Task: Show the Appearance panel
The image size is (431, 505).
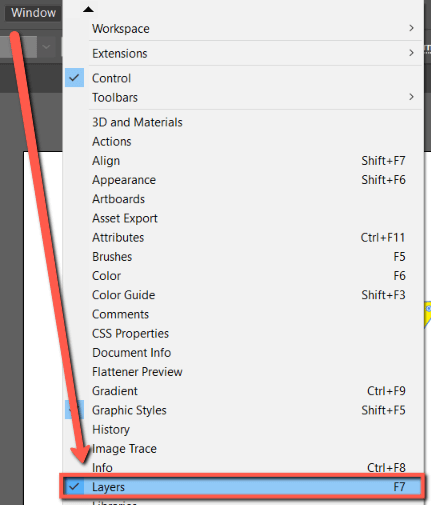Action: pos(124,180)
